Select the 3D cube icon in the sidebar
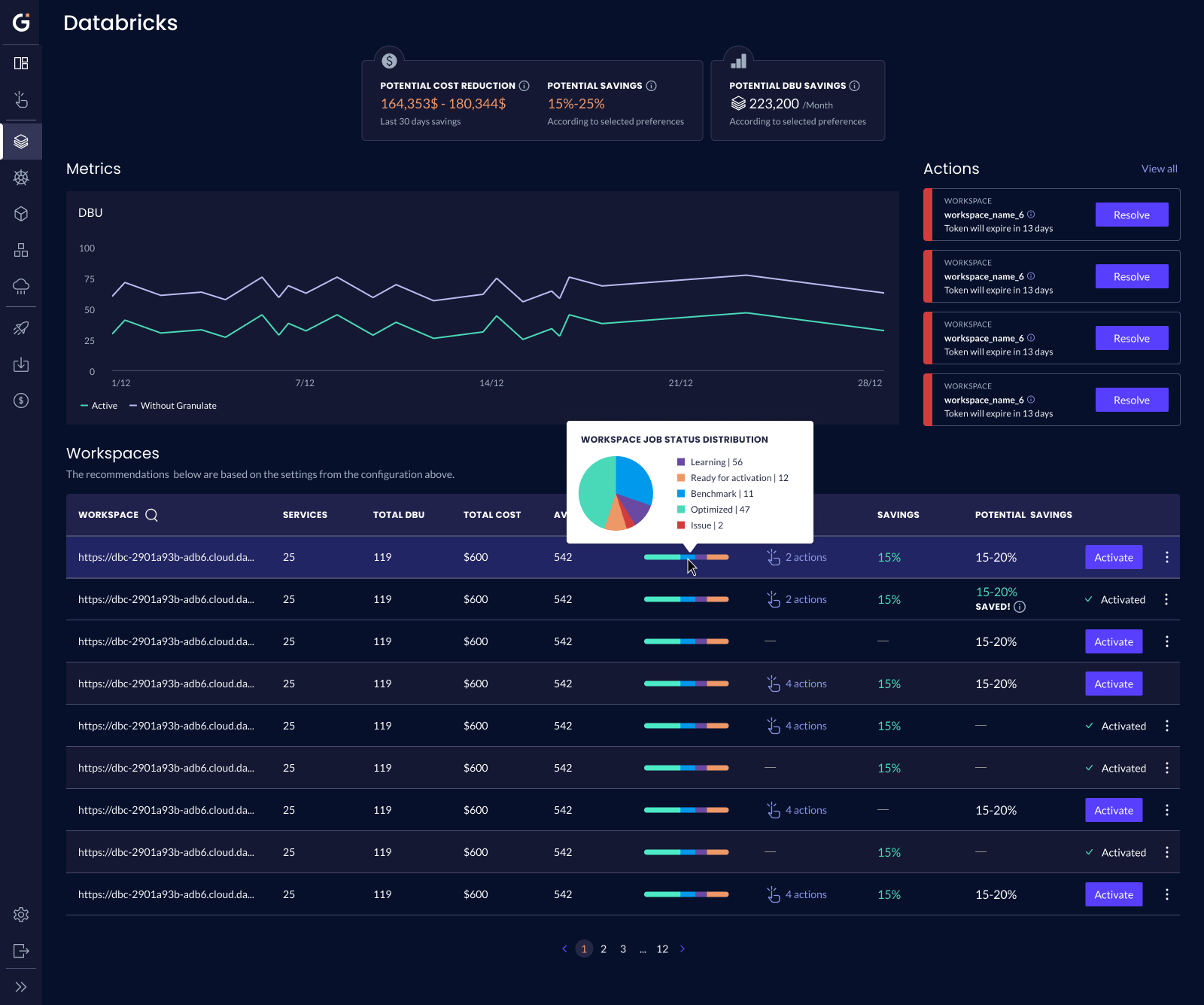Screen dimensions: 1204x1005 (21, 214)
